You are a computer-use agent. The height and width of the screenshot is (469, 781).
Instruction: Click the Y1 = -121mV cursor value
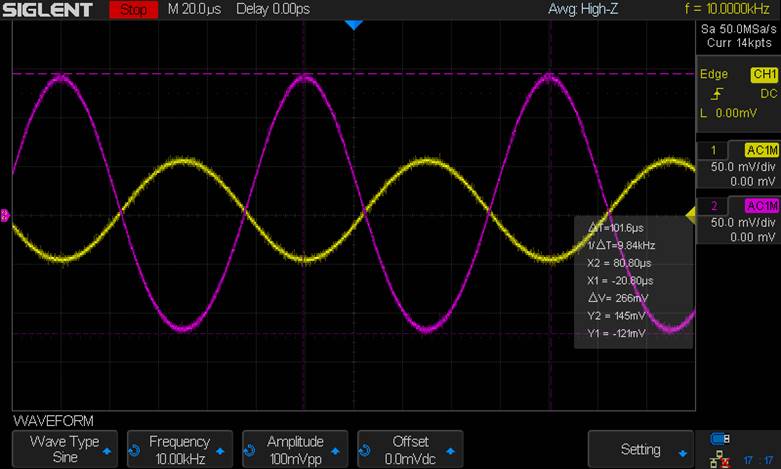(x=616, y=334)
